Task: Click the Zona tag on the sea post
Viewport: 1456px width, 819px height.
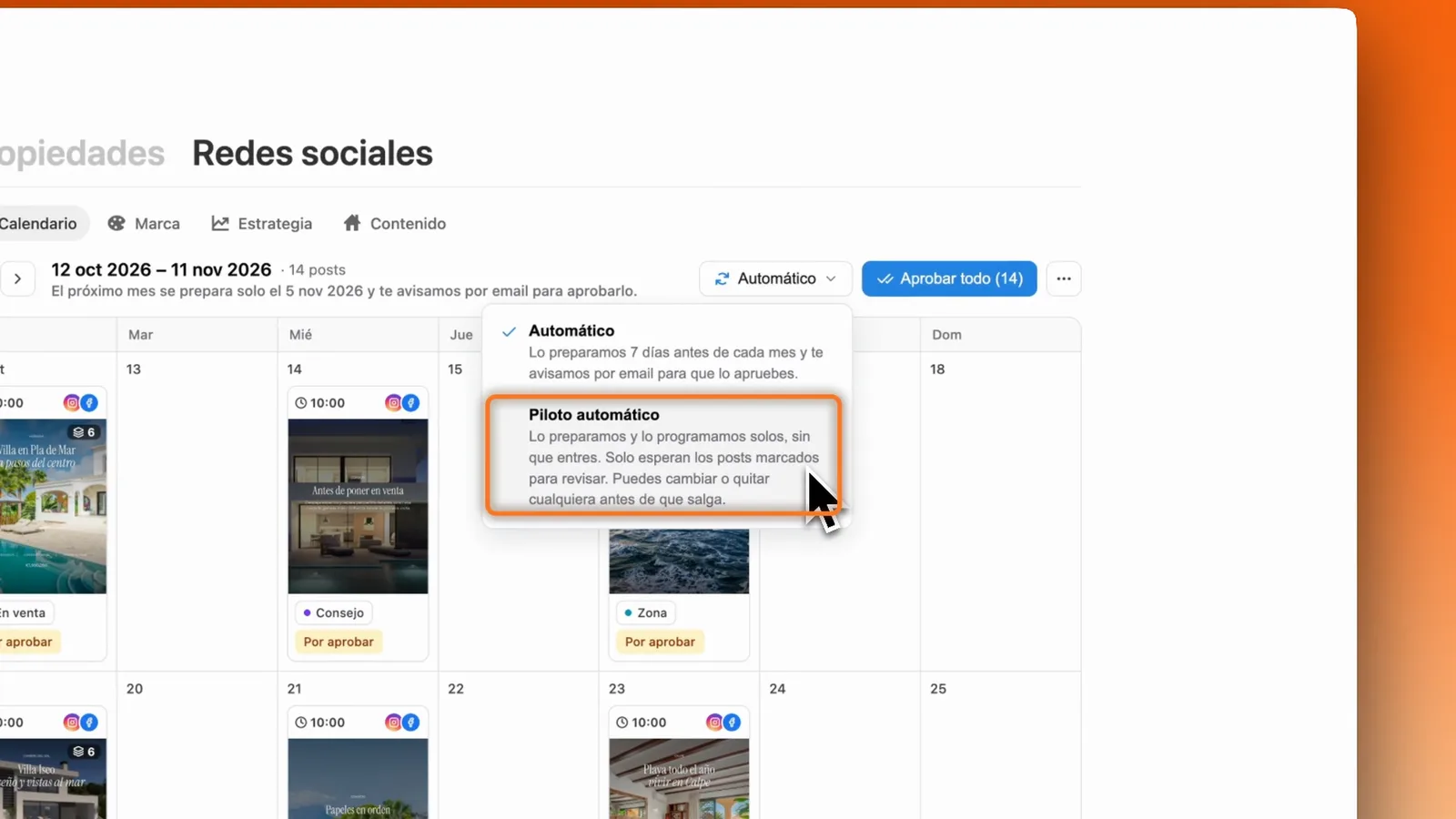Action: tap(645, 612)
